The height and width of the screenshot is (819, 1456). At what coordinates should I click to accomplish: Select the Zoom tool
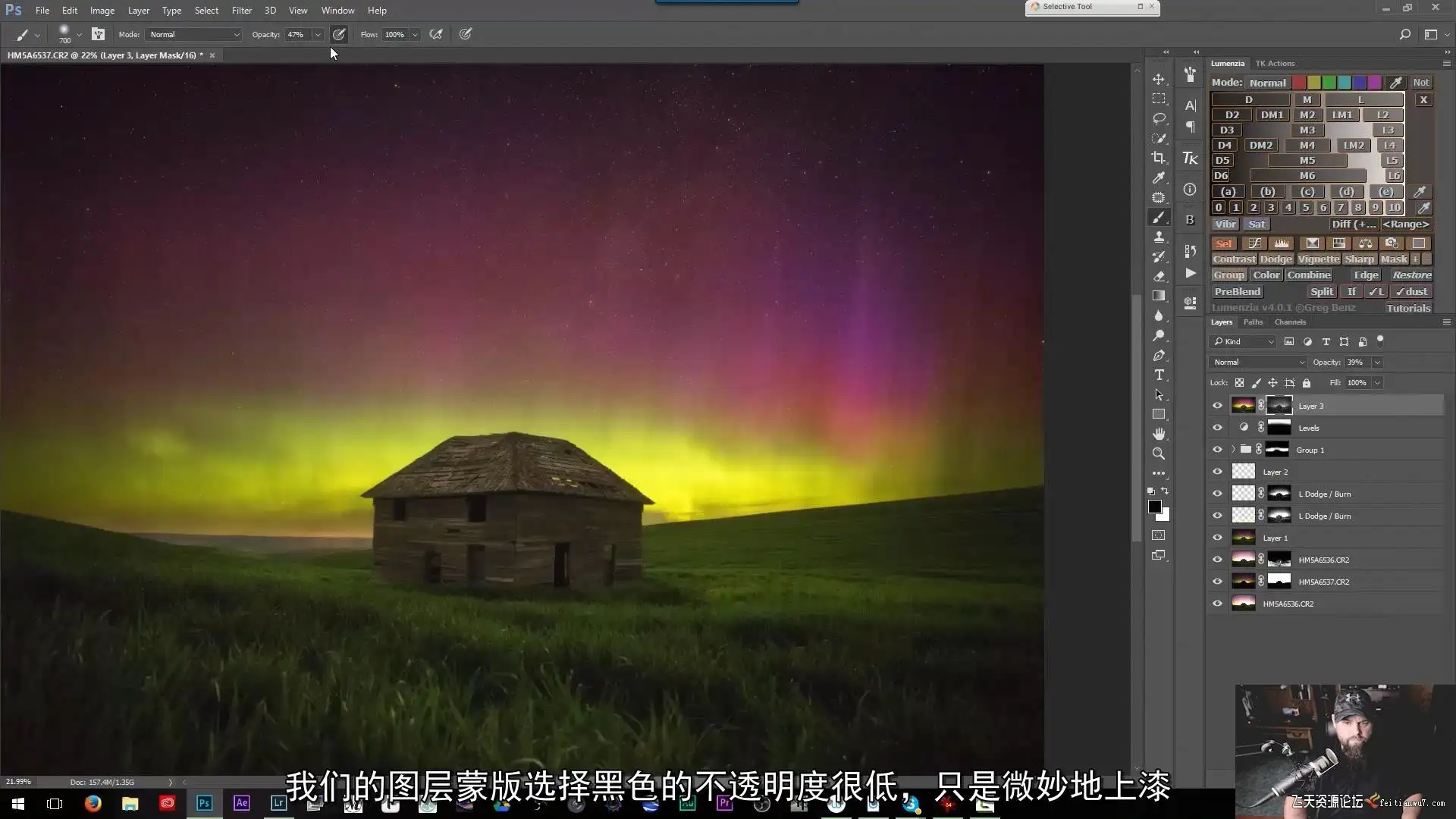[x=1159, y=453]
